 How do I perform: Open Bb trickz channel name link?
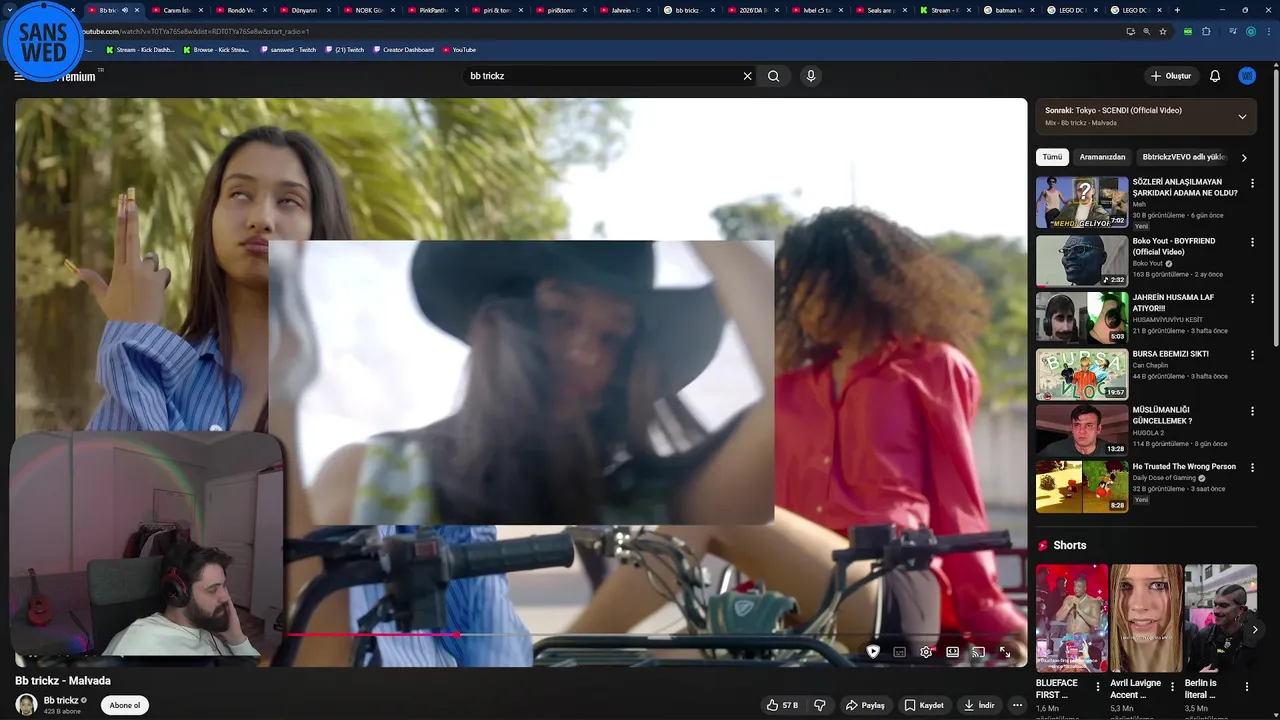tap(61, 700)
